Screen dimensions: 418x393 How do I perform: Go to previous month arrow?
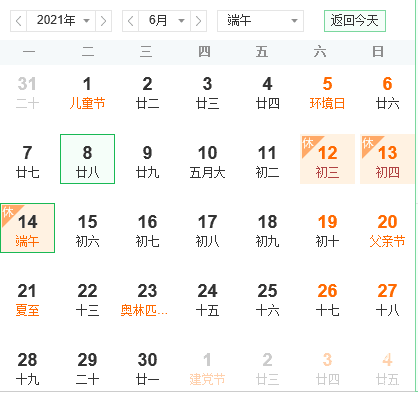click(131, 21)
